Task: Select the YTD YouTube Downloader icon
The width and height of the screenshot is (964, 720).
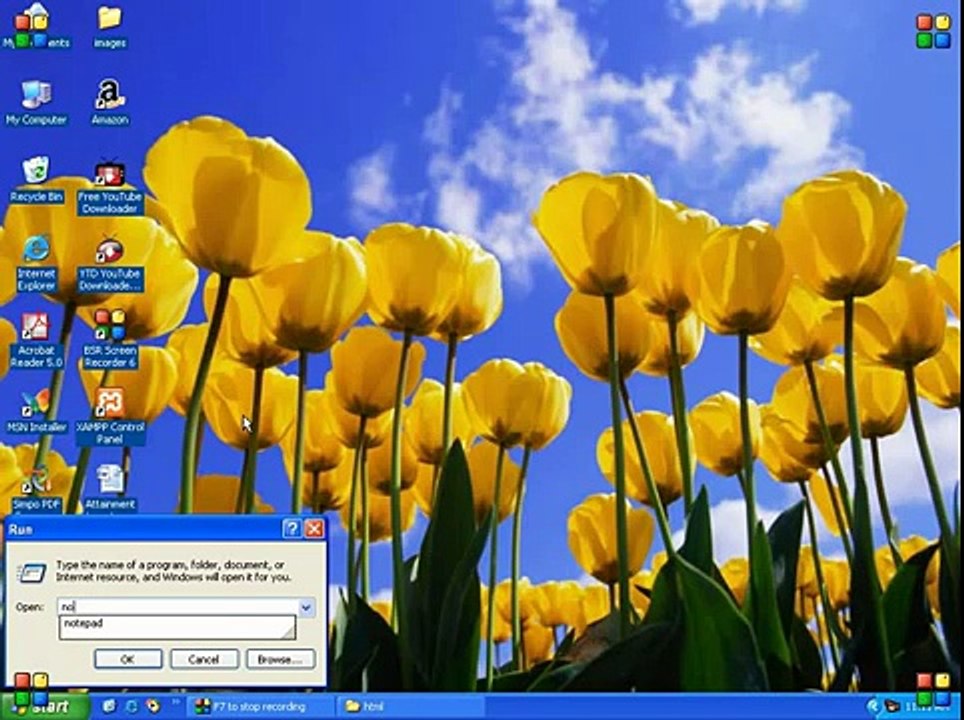Action: pyautogui.click(x=110, y=264)
